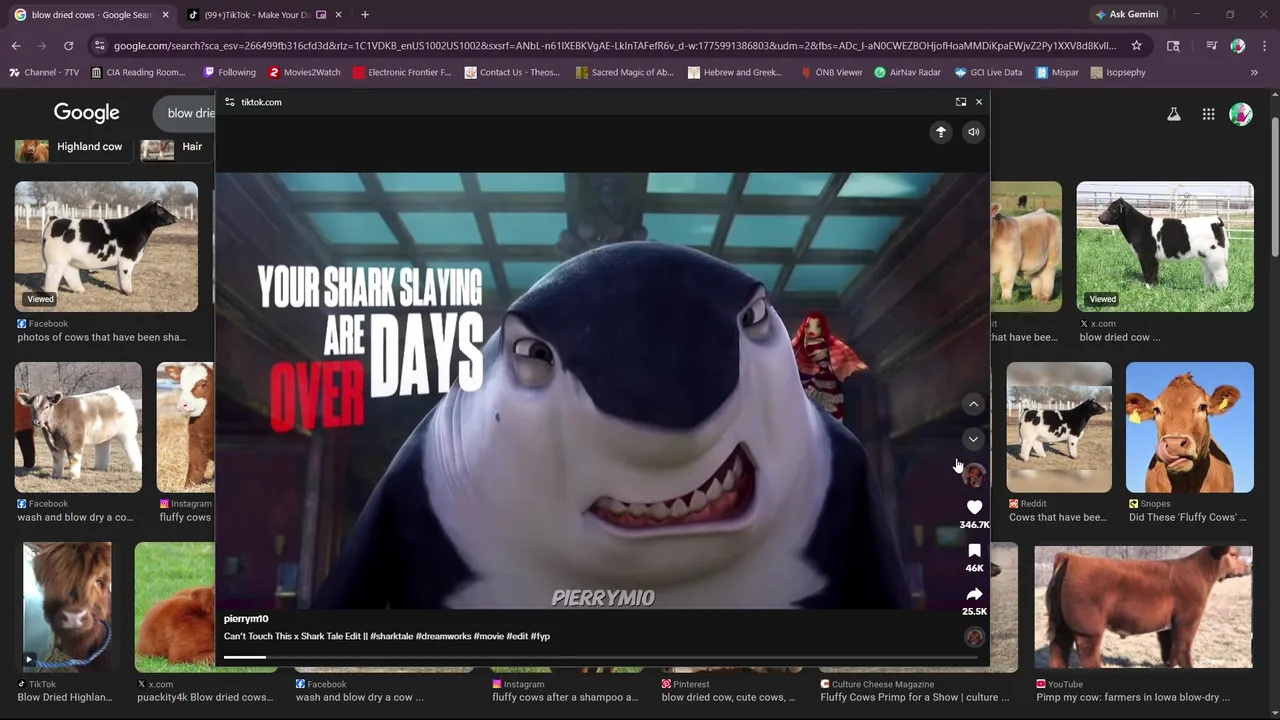The image size is (1280, 720).
Task: Open AirNav Radar bookmark
Action: click(x=907, y=72)
